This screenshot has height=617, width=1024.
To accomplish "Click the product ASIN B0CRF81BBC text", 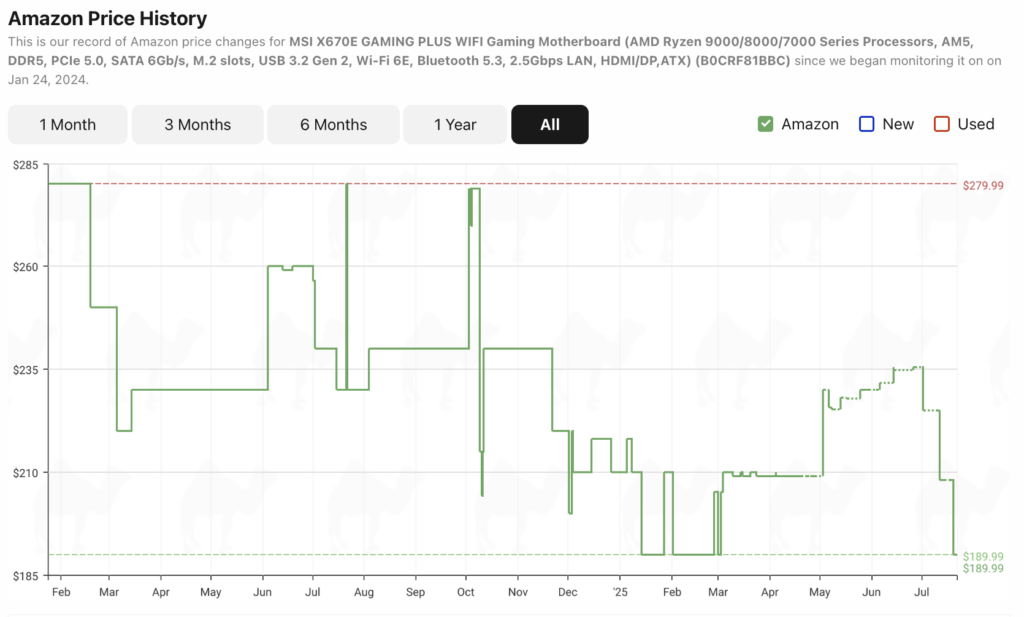I will tap(743, 61).
